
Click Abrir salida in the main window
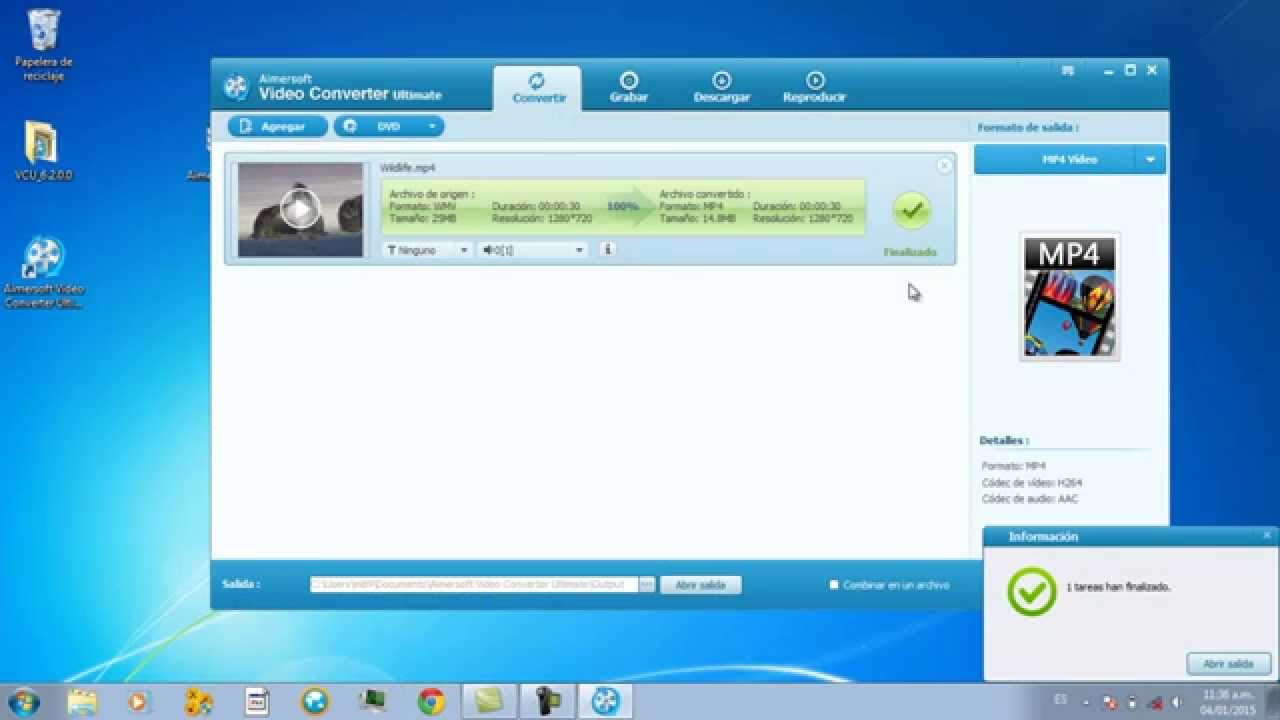coord(701,585)
